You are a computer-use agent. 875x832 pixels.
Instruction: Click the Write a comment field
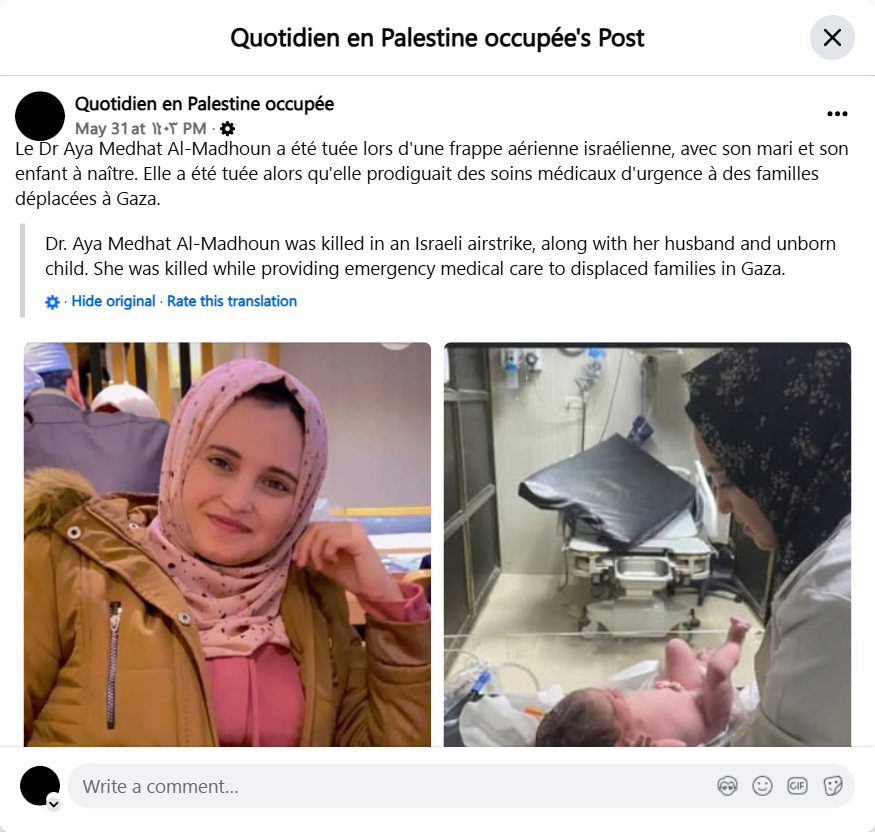pos(391,786)
